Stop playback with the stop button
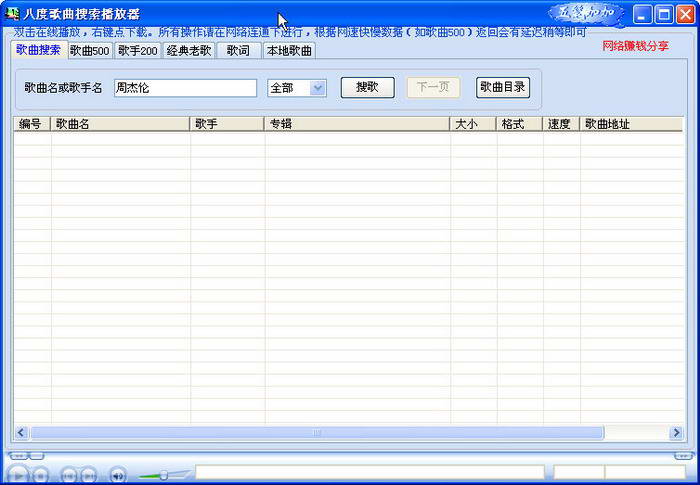Image resolution: width=700 pixels, height=485 pixels. [41, 476]
